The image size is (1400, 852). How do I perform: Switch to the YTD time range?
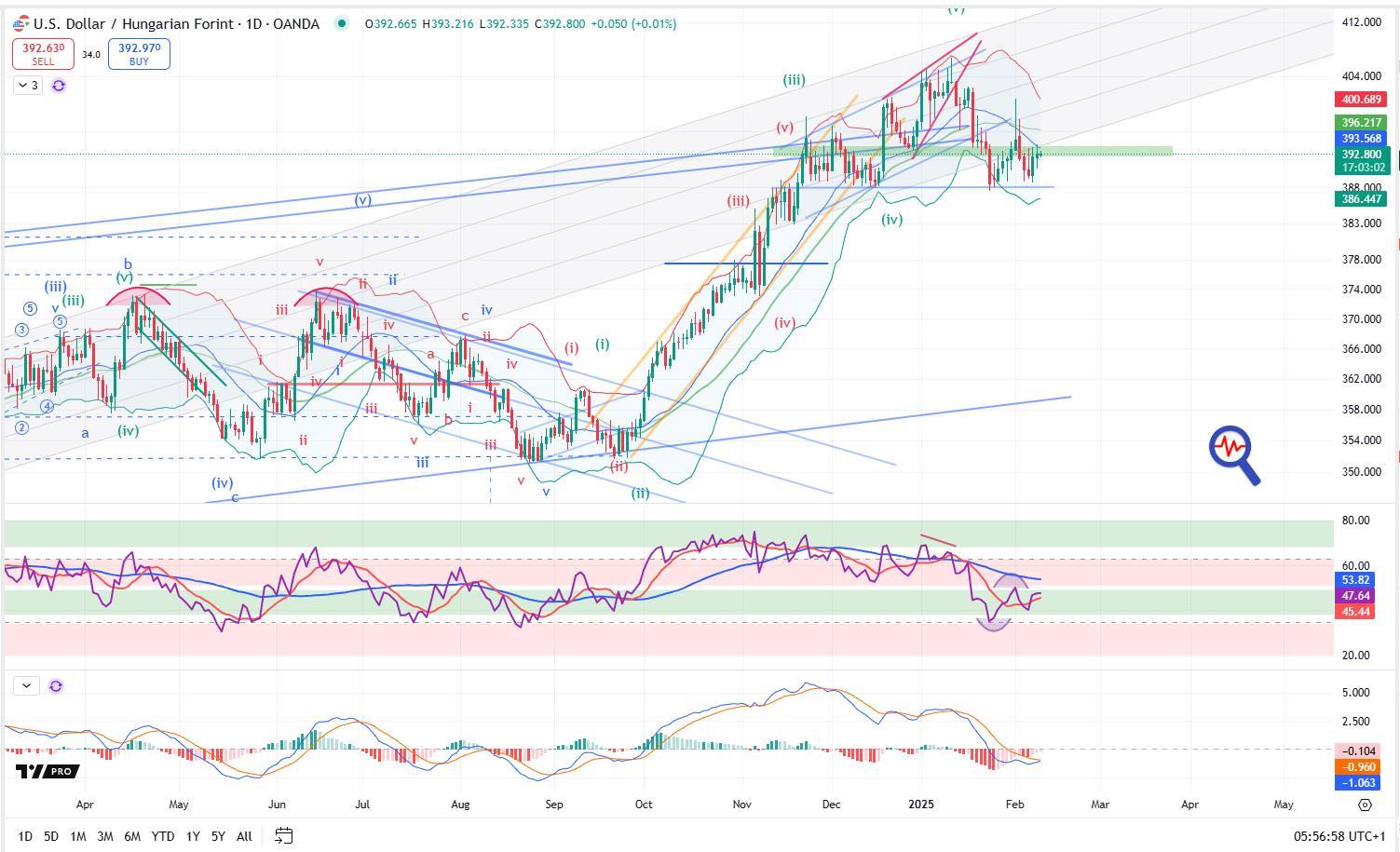point(163,836)
